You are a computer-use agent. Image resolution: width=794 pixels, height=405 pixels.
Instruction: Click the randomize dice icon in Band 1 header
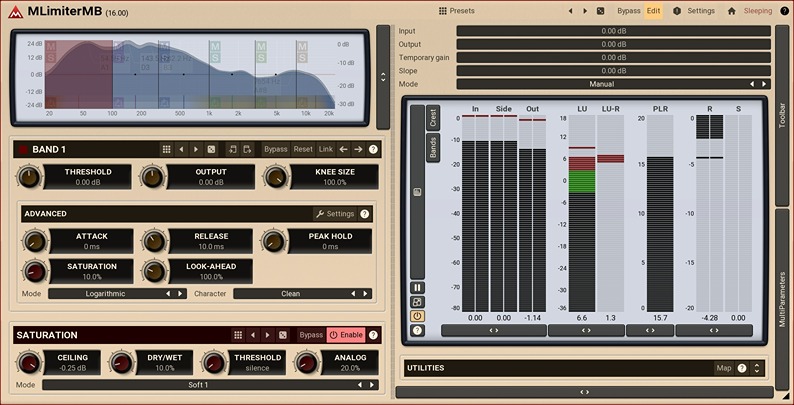point(212,149)
